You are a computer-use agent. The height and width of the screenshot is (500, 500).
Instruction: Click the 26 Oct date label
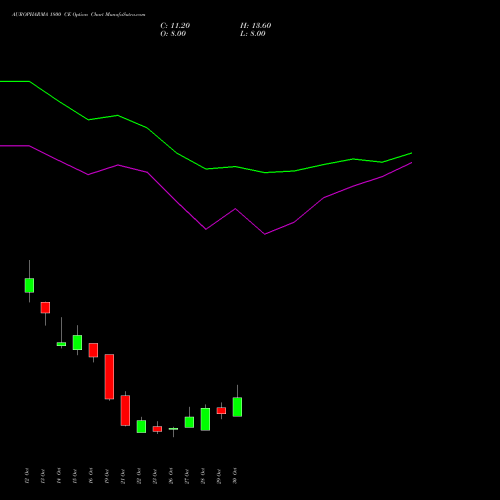click(x=171, y=476)
